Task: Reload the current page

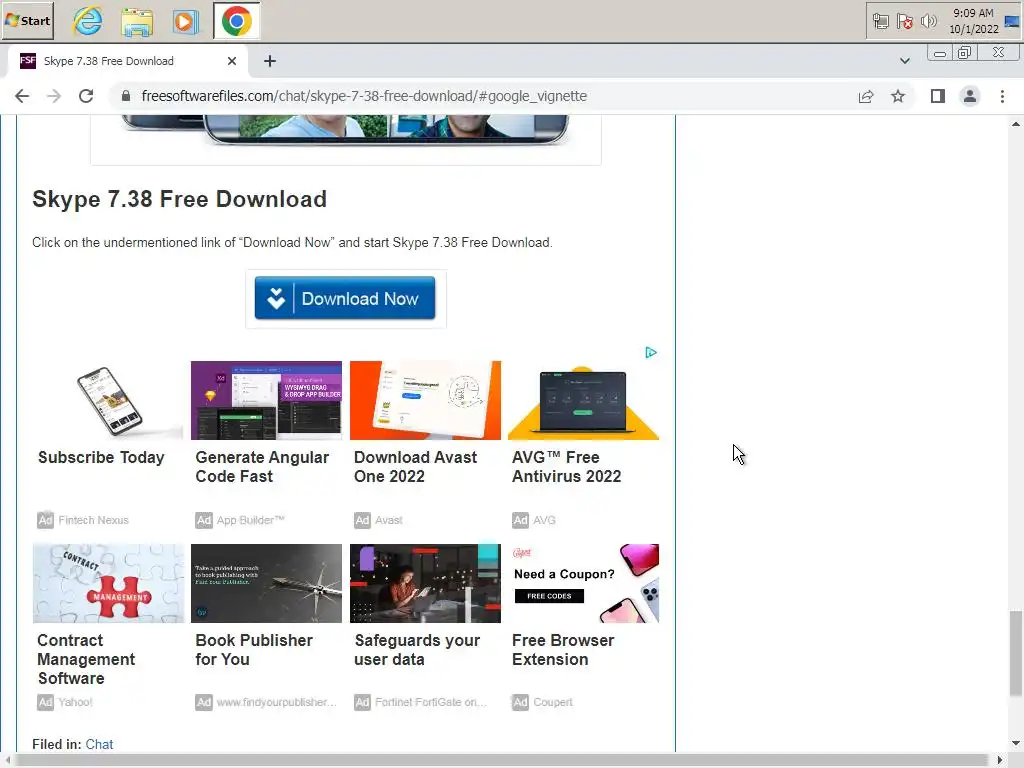Action: (x=86, y=97)
